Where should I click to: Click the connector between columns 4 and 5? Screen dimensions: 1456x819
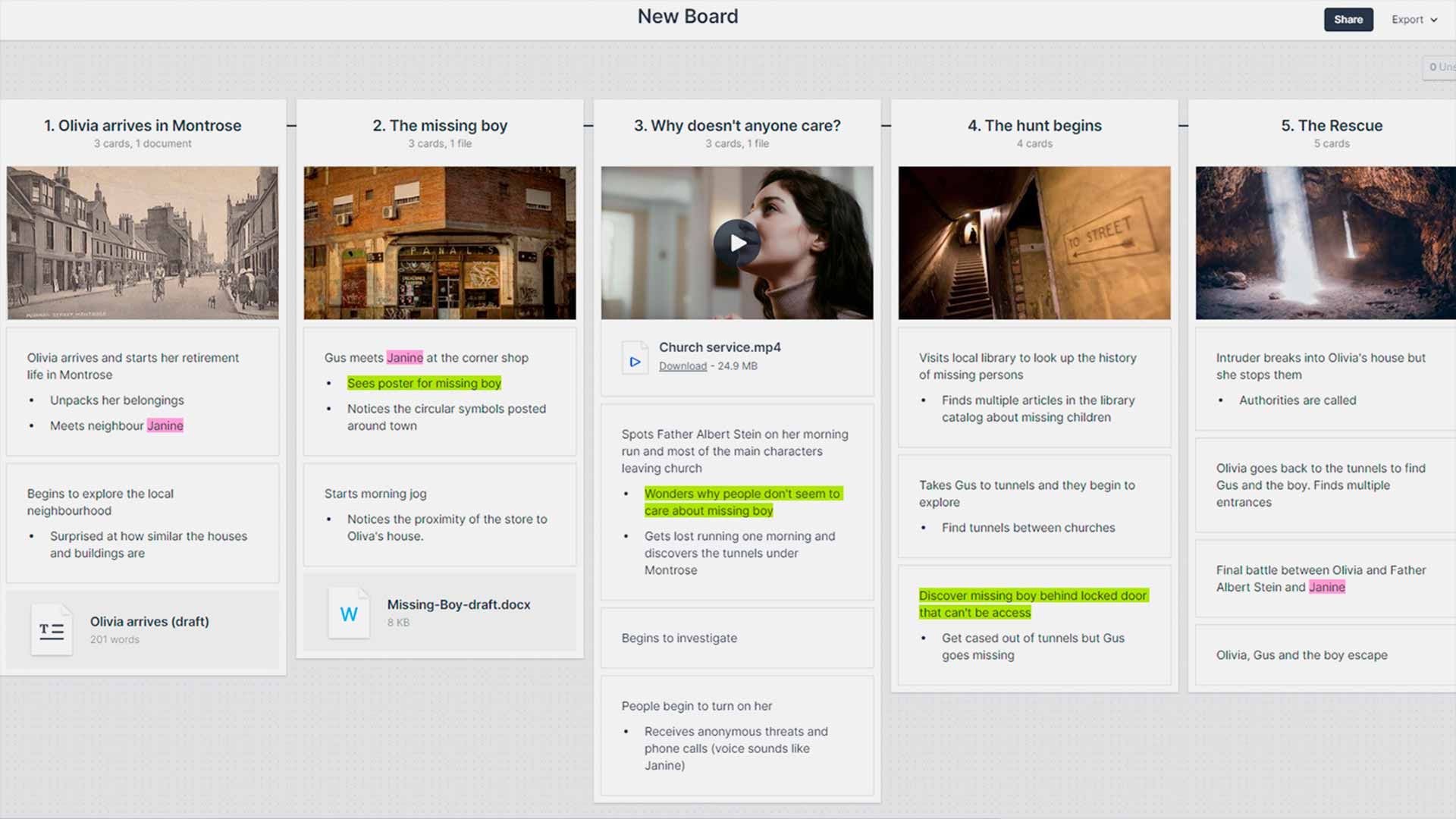(x=1183, y=126)
